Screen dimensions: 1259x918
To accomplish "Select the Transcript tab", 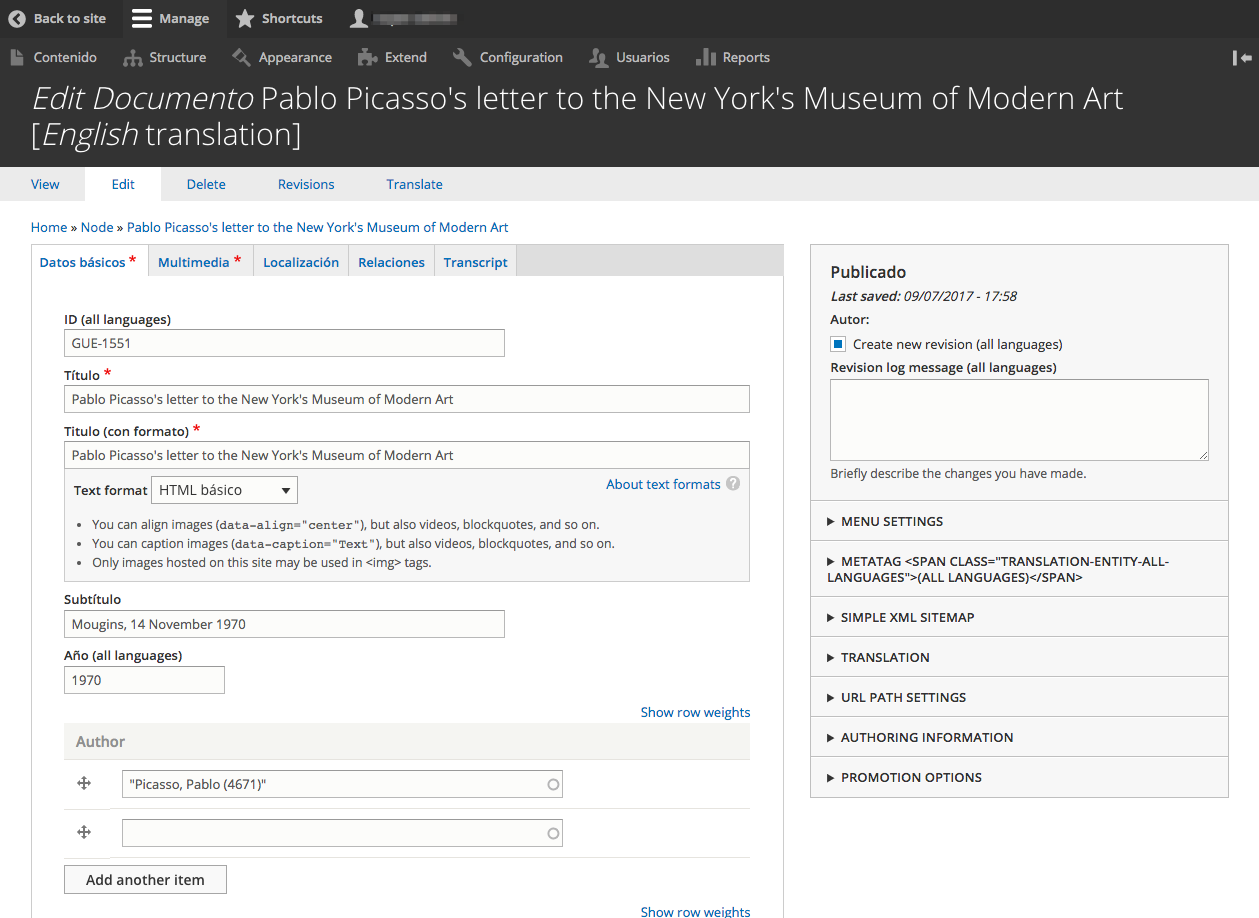I will [x=476, y=262].
